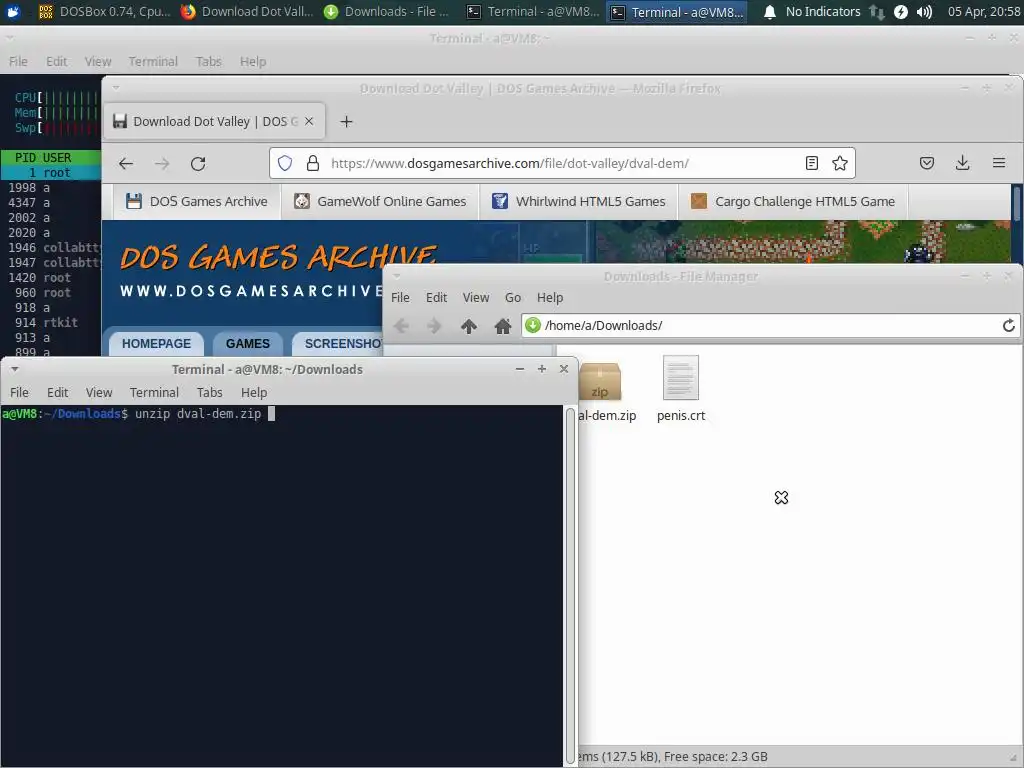Screen dimensions: 1024x768
Task: Open the file manager Edit menu
Action: point(436,298)
